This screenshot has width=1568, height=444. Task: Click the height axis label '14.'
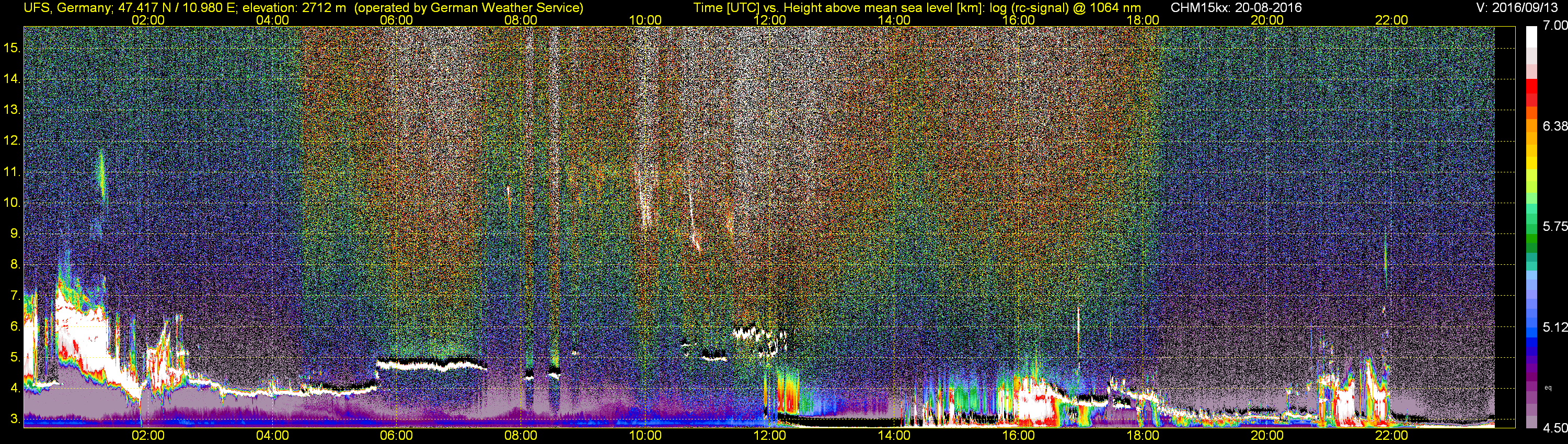(x=12, y=79)
